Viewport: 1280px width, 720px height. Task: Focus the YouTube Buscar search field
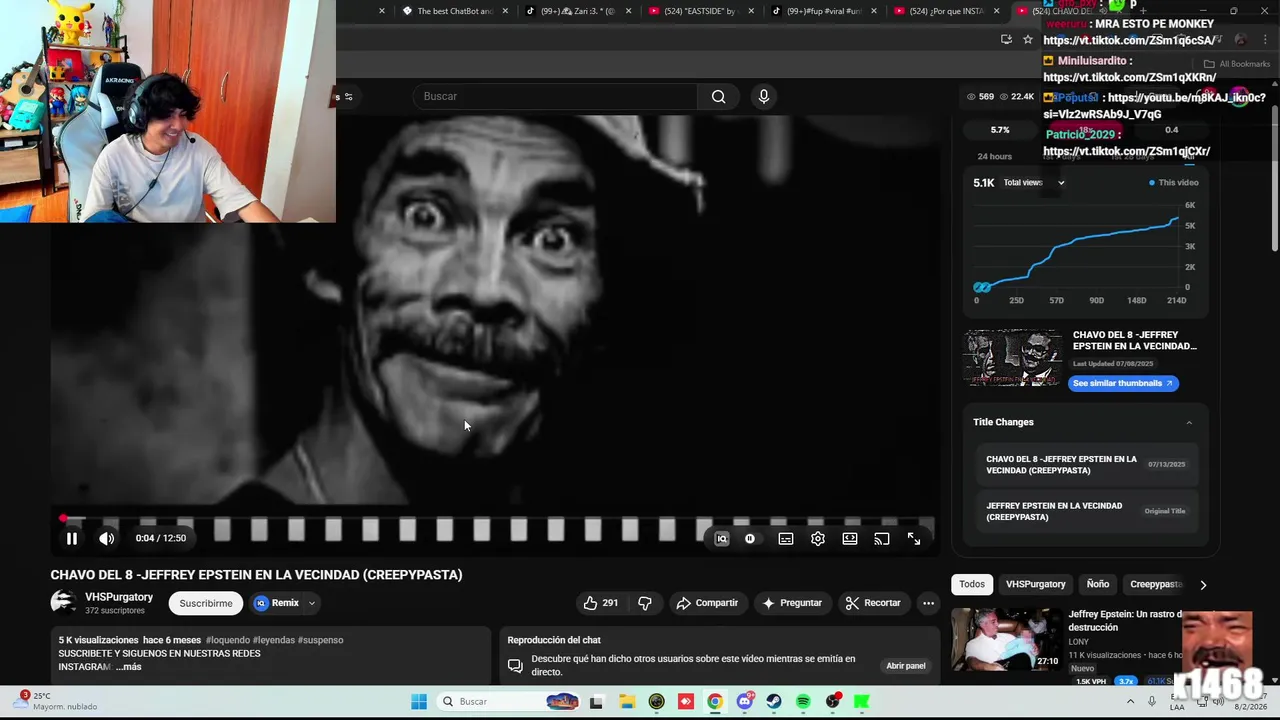[556, 96]
